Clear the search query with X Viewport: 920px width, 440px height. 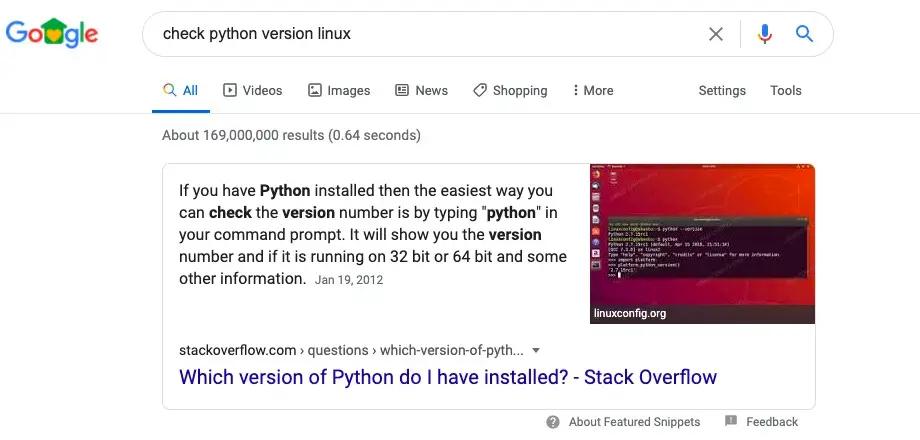tap(716, 34)
